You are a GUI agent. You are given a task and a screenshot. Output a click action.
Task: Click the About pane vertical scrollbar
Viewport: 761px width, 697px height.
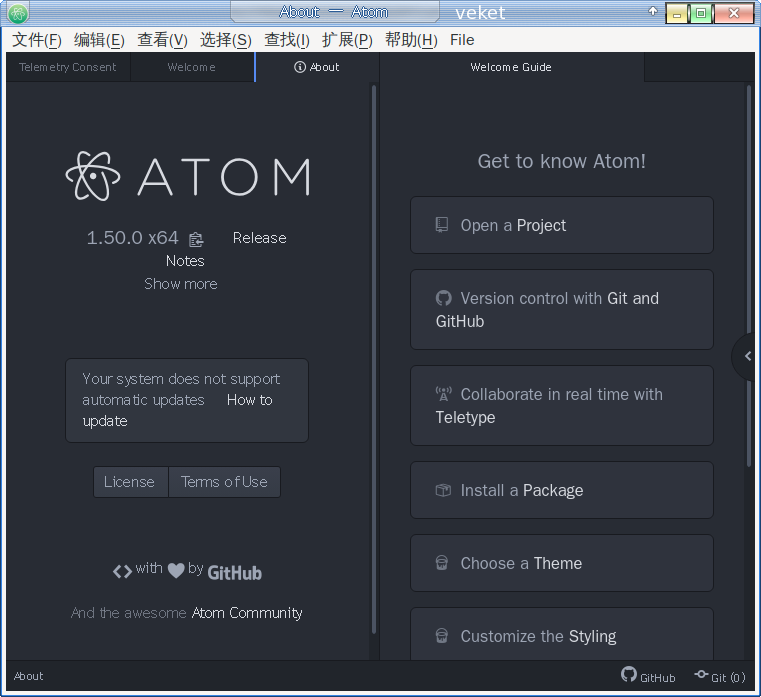pyautogui.click(x=374, y=359)
